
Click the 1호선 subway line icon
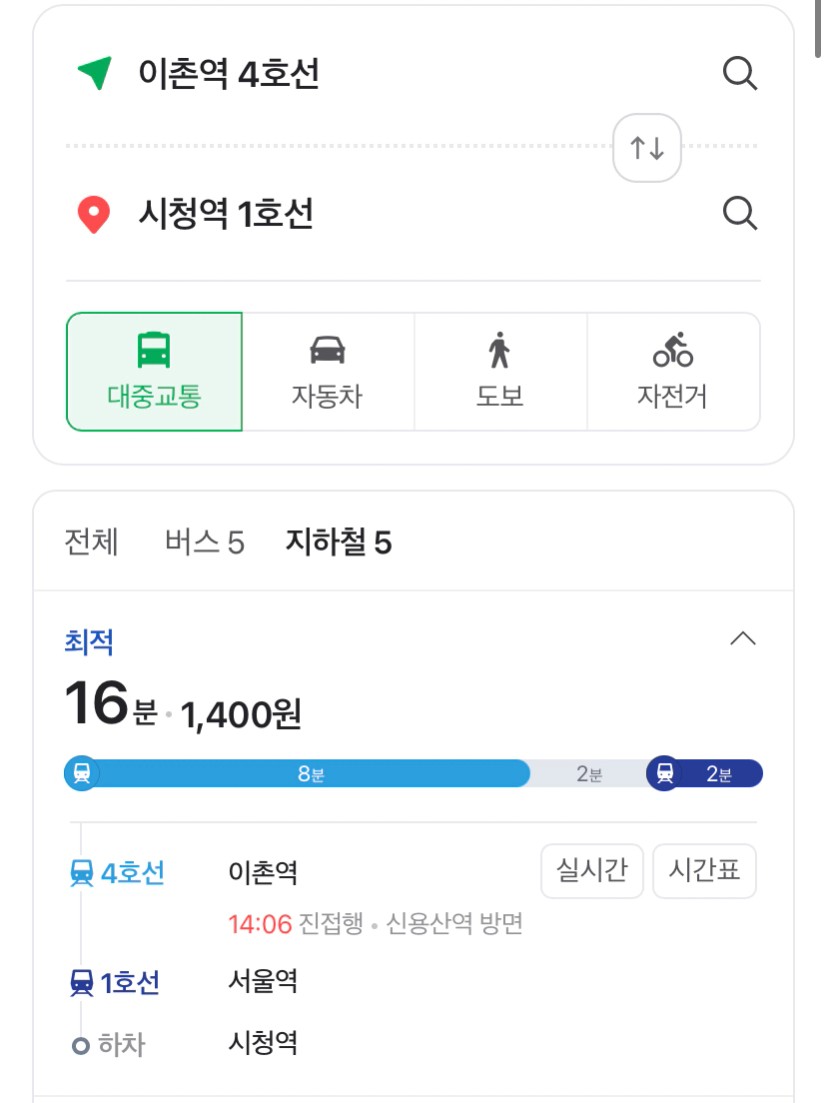tap(82, 983)
